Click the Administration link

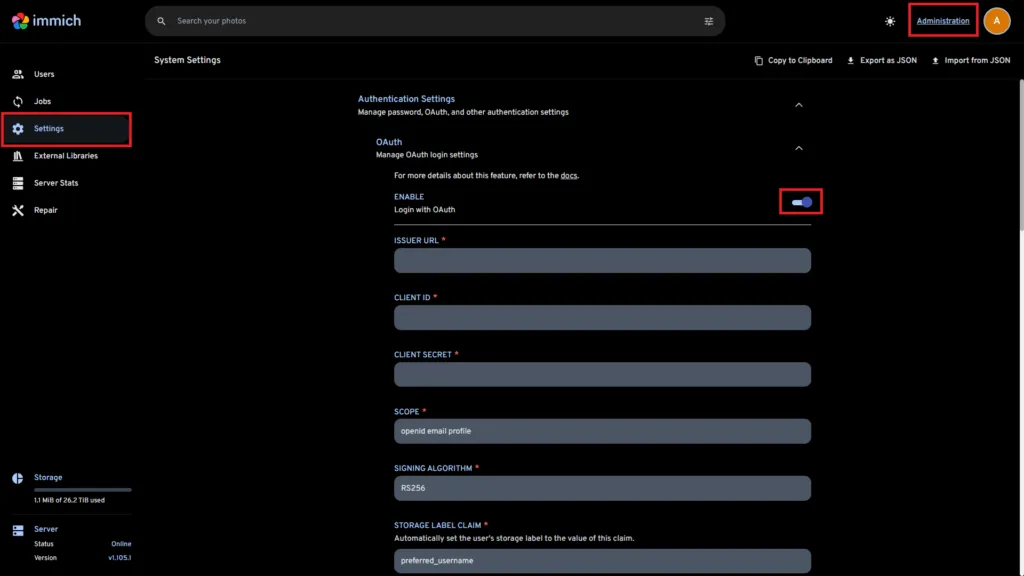tap(942, 20)
